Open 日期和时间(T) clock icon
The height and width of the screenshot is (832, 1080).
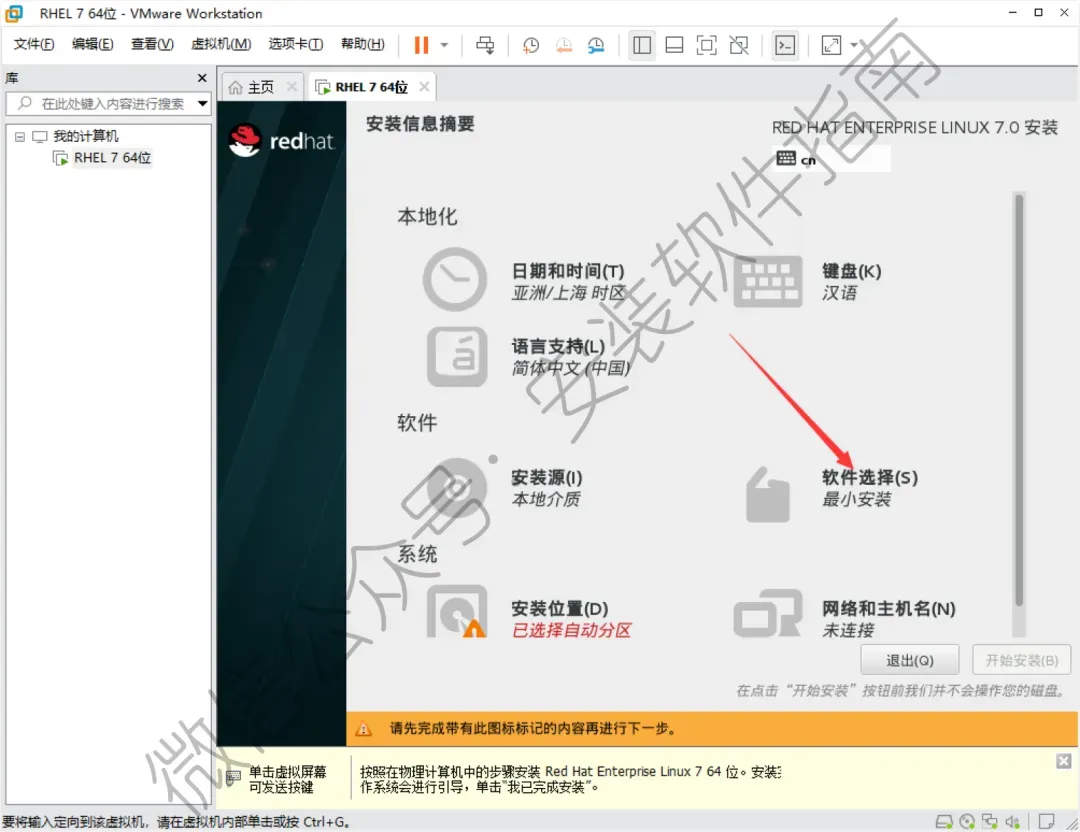pos(455,280)
